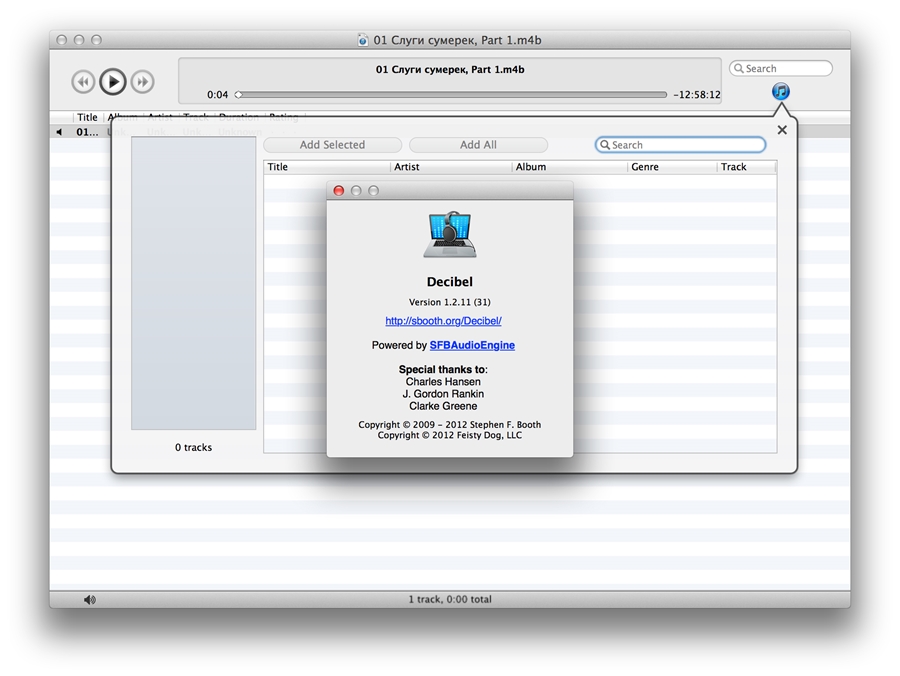Click the speaker volume icon in status bar
Image resolution: width=900 pixels, height=676 pixels.
click(x=90, y=600)
